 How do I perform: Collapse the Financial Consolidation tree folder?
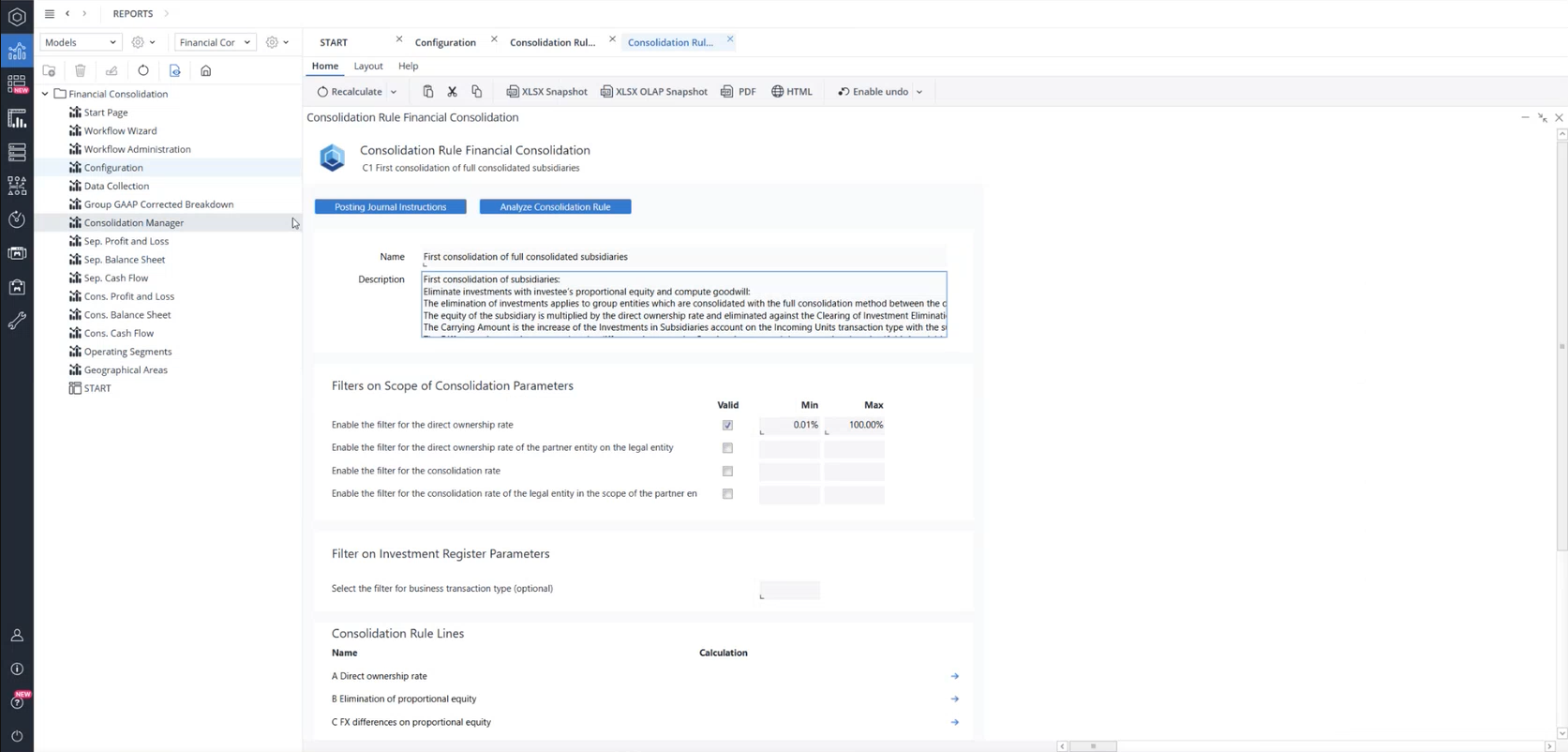(45, 94)
